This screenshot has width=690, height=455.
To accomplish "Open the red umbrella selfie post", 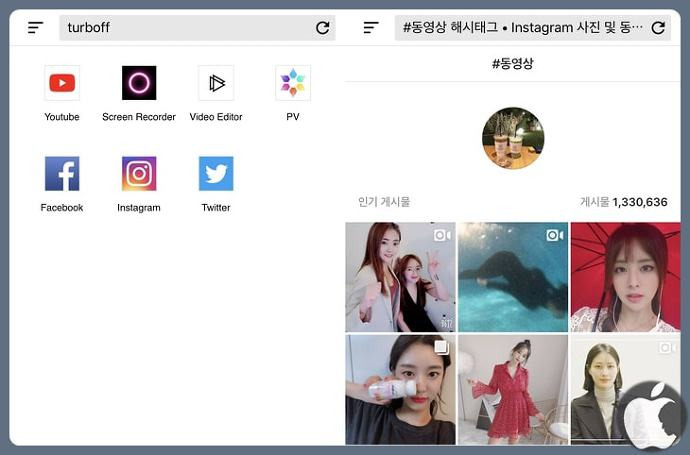I will 625,277.
